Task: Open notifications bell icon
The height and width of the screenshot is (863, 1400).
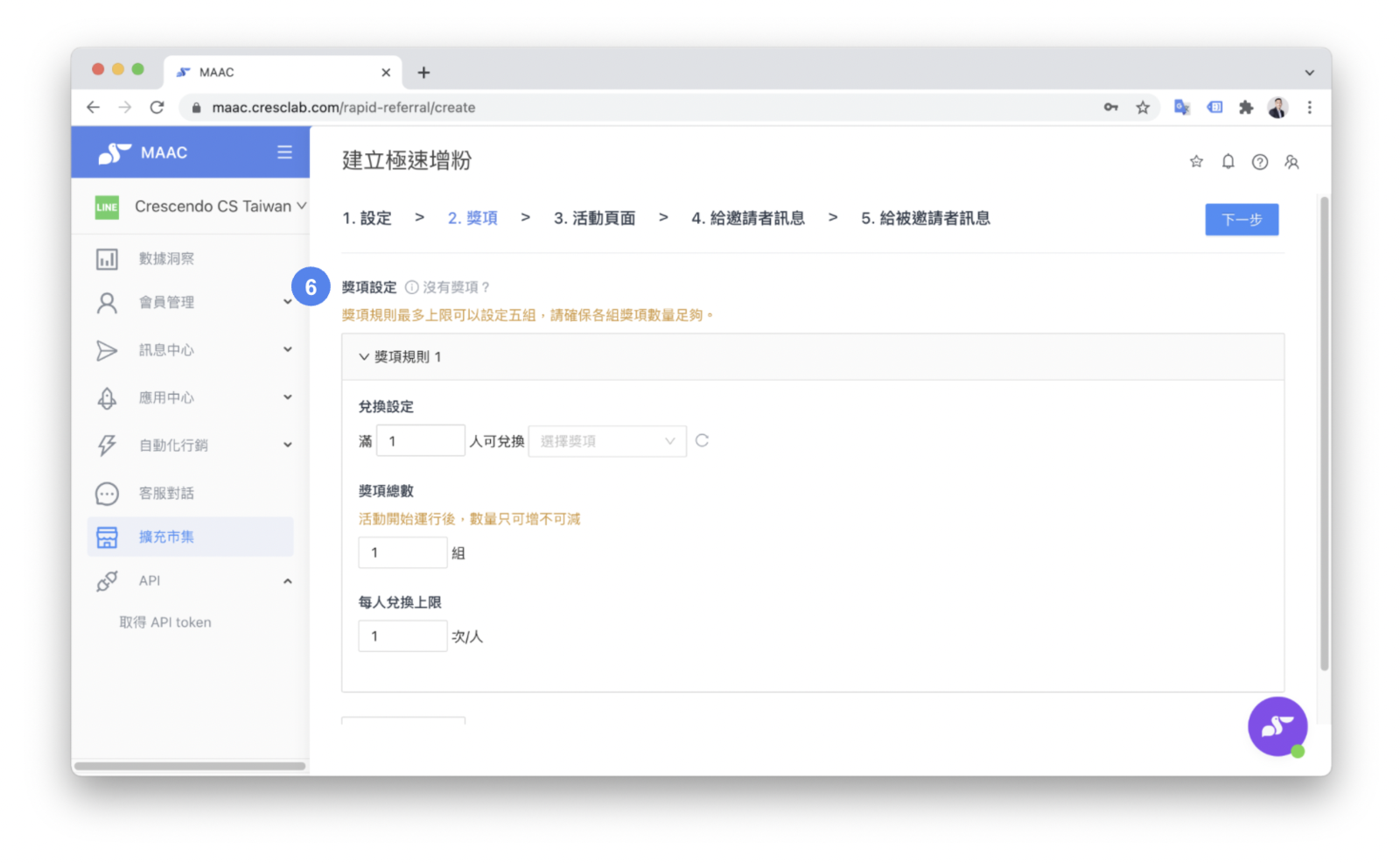Action: (1228, 161)
